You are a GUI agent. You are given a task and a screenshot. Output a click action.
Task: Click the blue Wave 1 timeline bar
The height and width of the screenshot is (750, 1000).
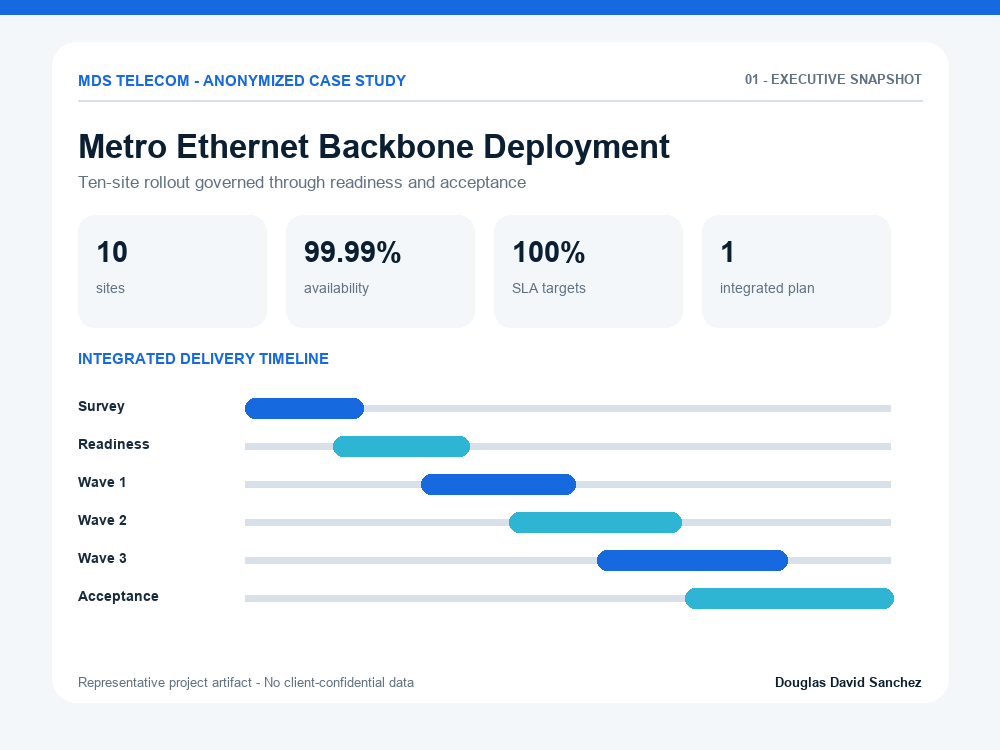coord(498,484)
